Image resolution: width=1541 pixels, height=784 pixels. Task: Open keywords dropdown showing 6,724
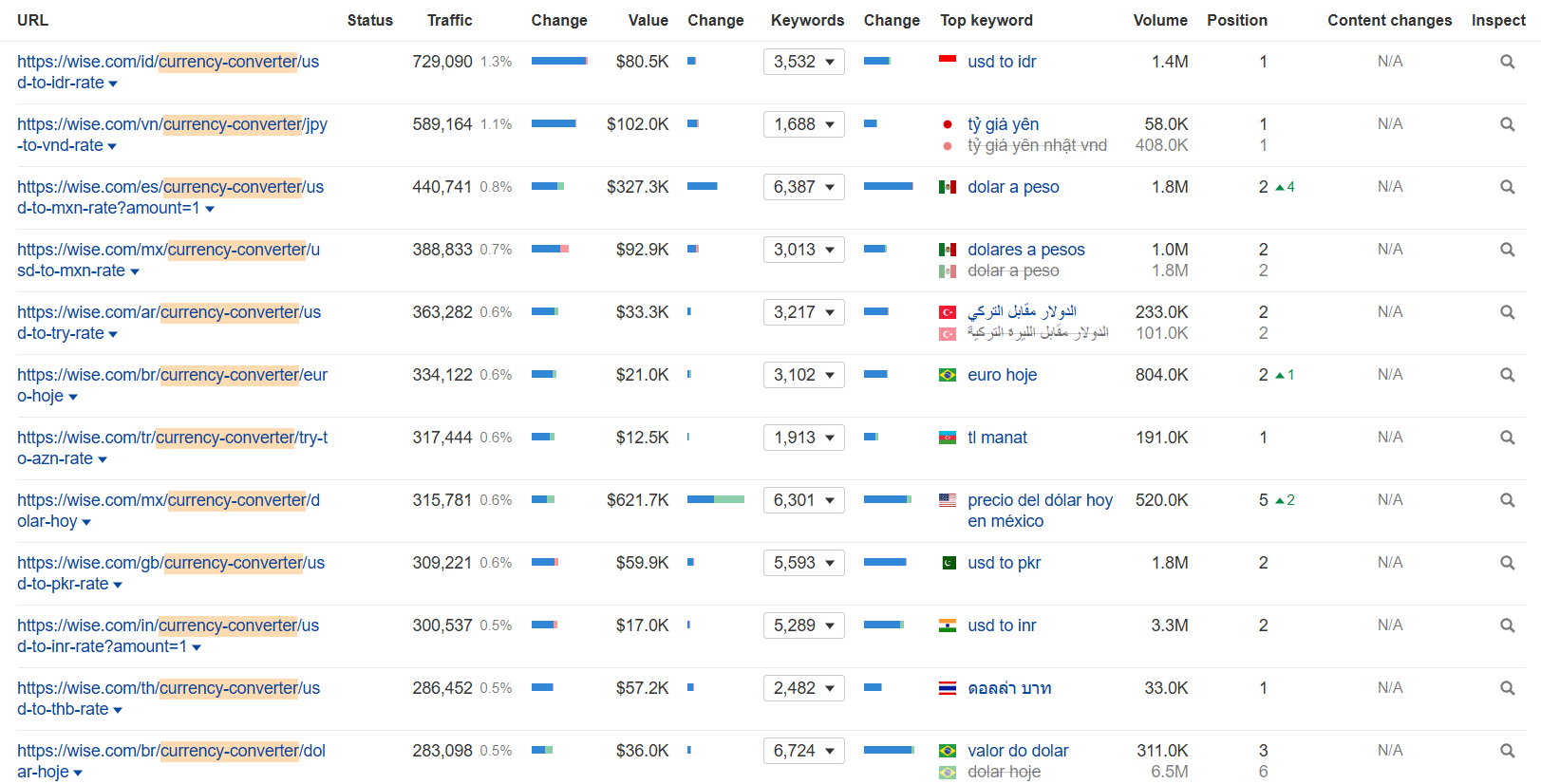click(804, 751)
